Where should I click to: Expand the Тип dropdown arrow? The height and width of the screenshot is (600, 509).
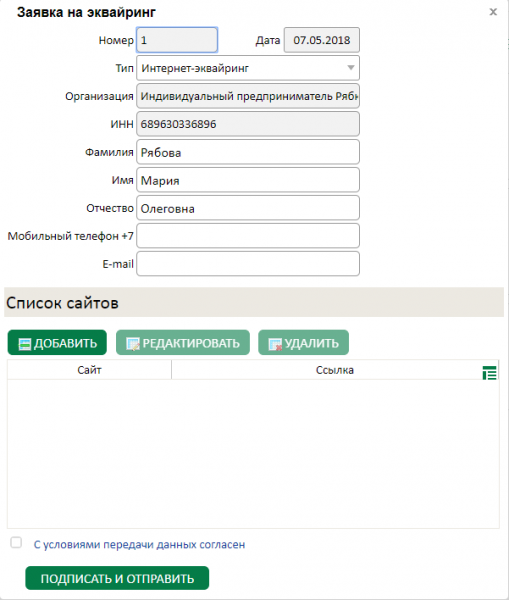[x=351, y=68]
